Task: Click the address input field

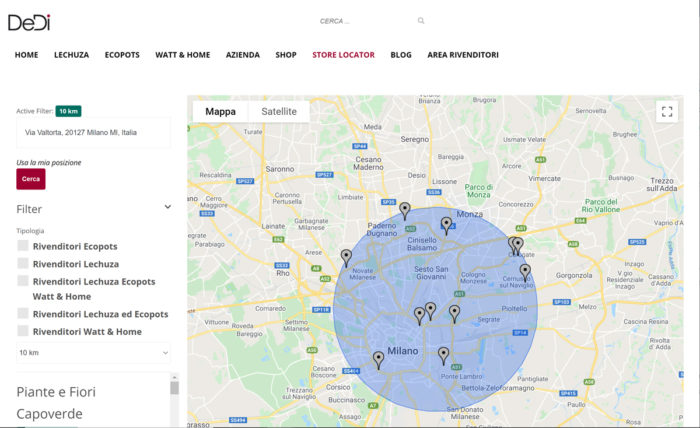Action: tap(93, 133)
